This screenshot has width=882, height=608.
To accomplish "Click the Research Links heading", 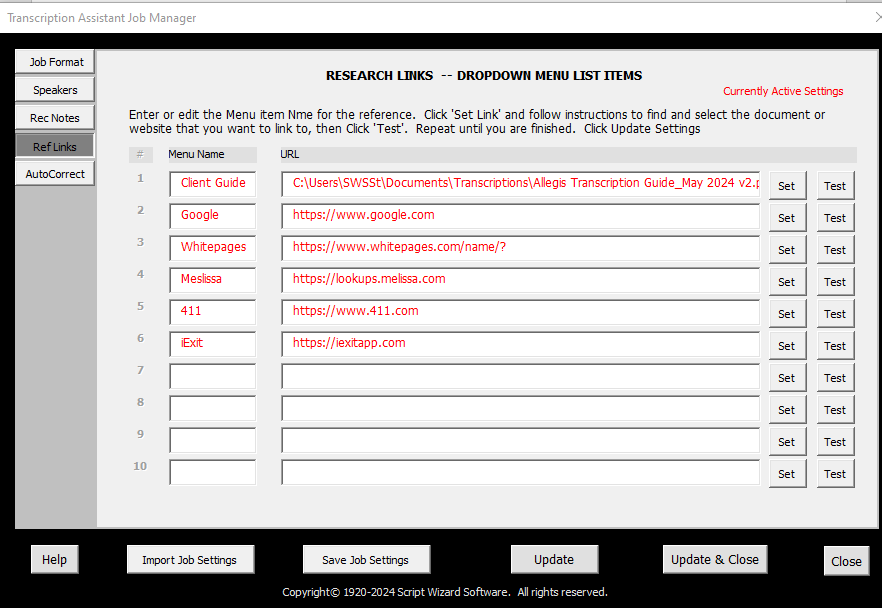I will click(484, 75).
